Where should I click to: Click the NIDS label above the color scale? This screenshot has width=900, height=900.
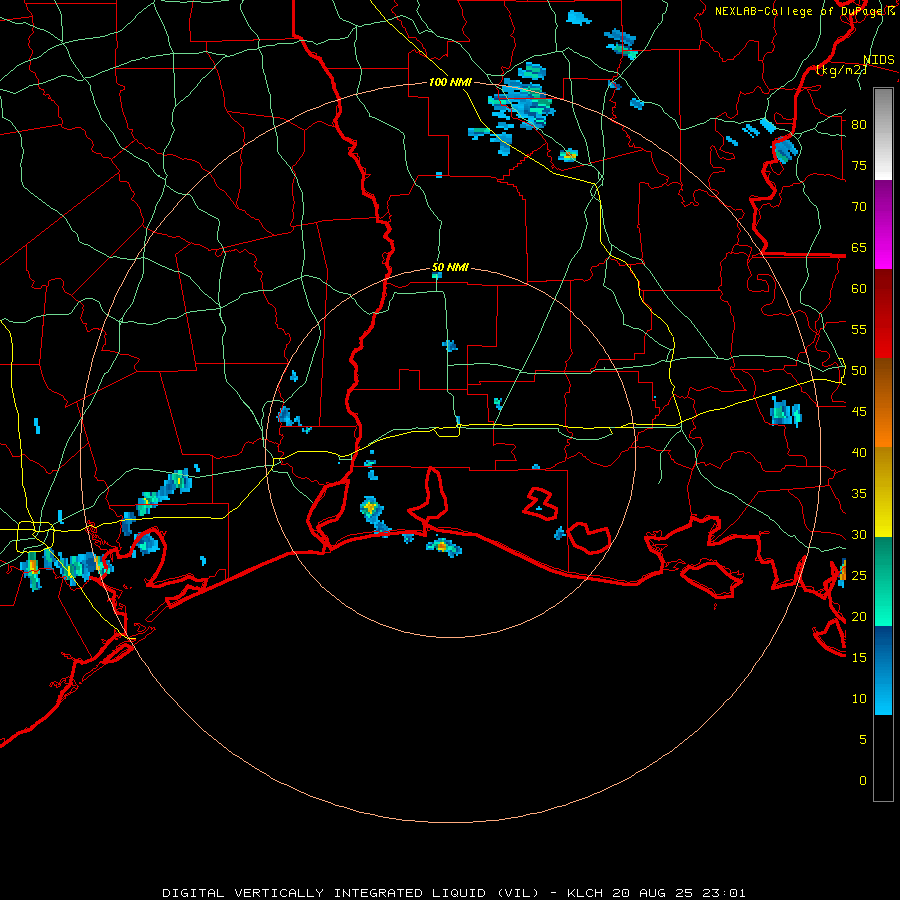tap(879, 60)
